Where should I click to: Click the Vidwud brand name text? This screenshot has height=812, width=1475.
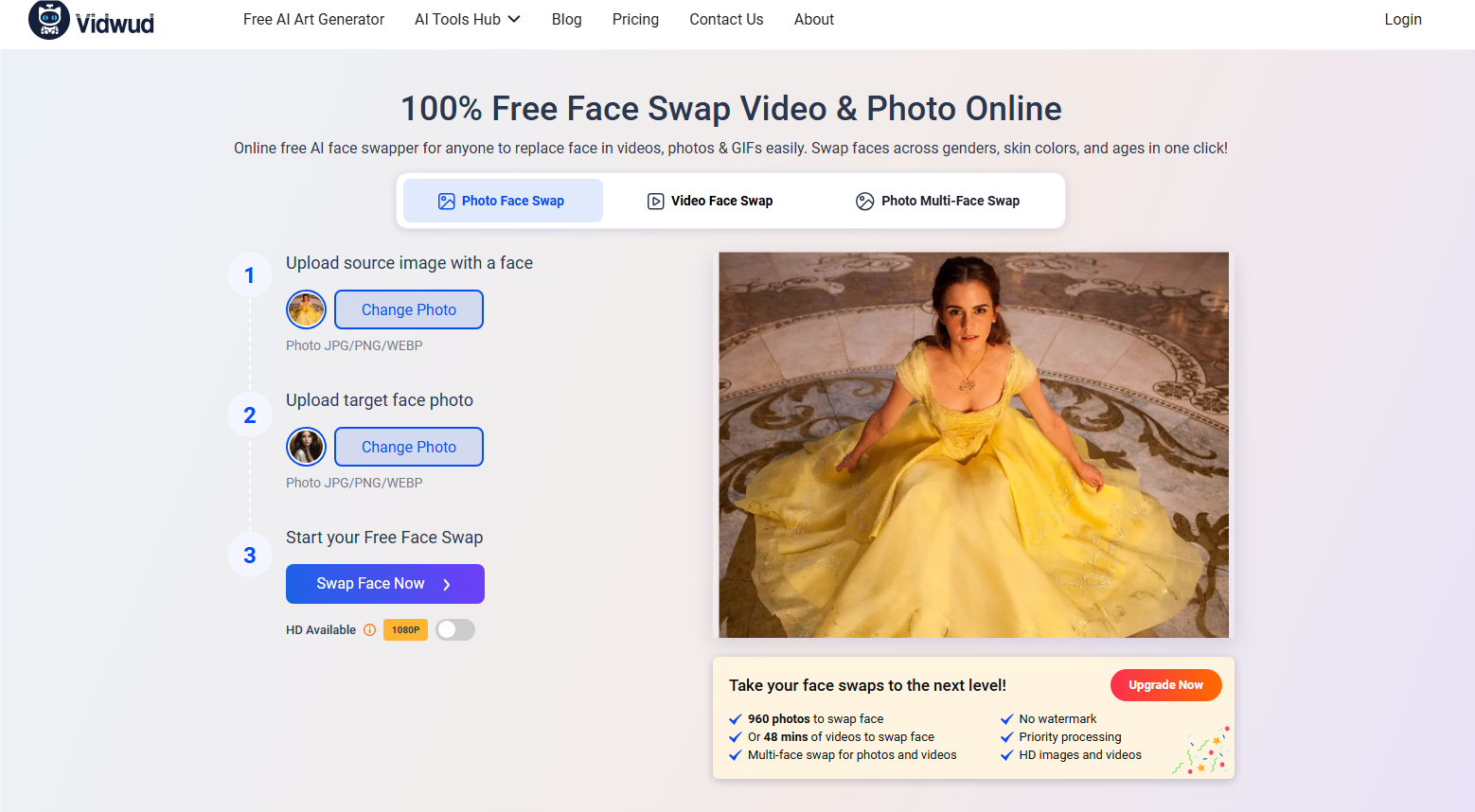pos(115,24)
